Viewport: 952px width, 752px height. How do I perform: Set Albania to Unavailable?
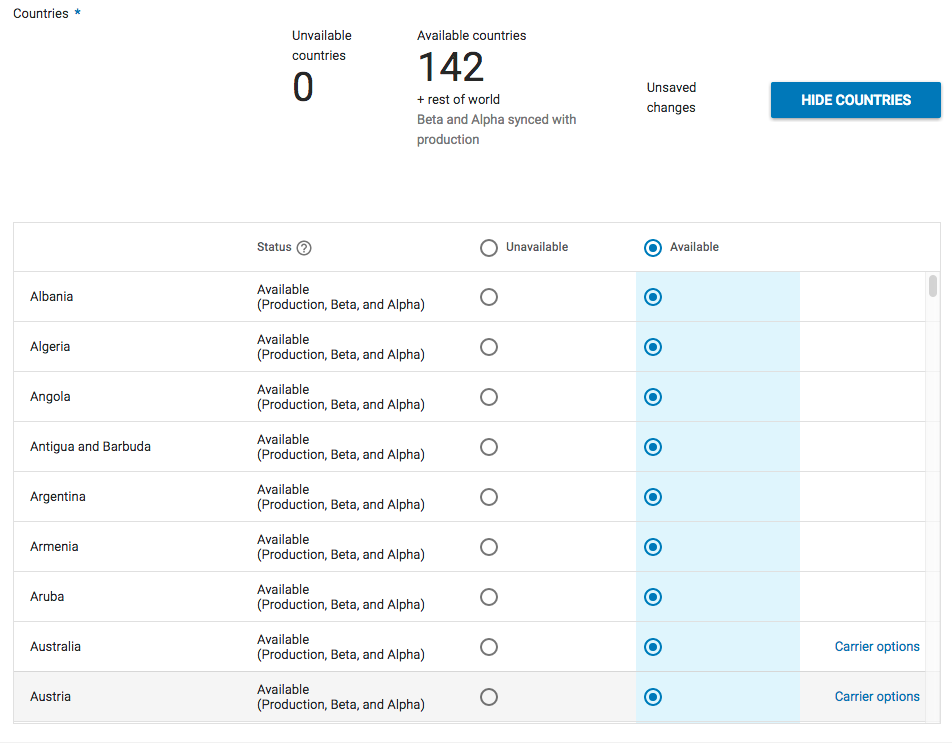pos(489,297)
